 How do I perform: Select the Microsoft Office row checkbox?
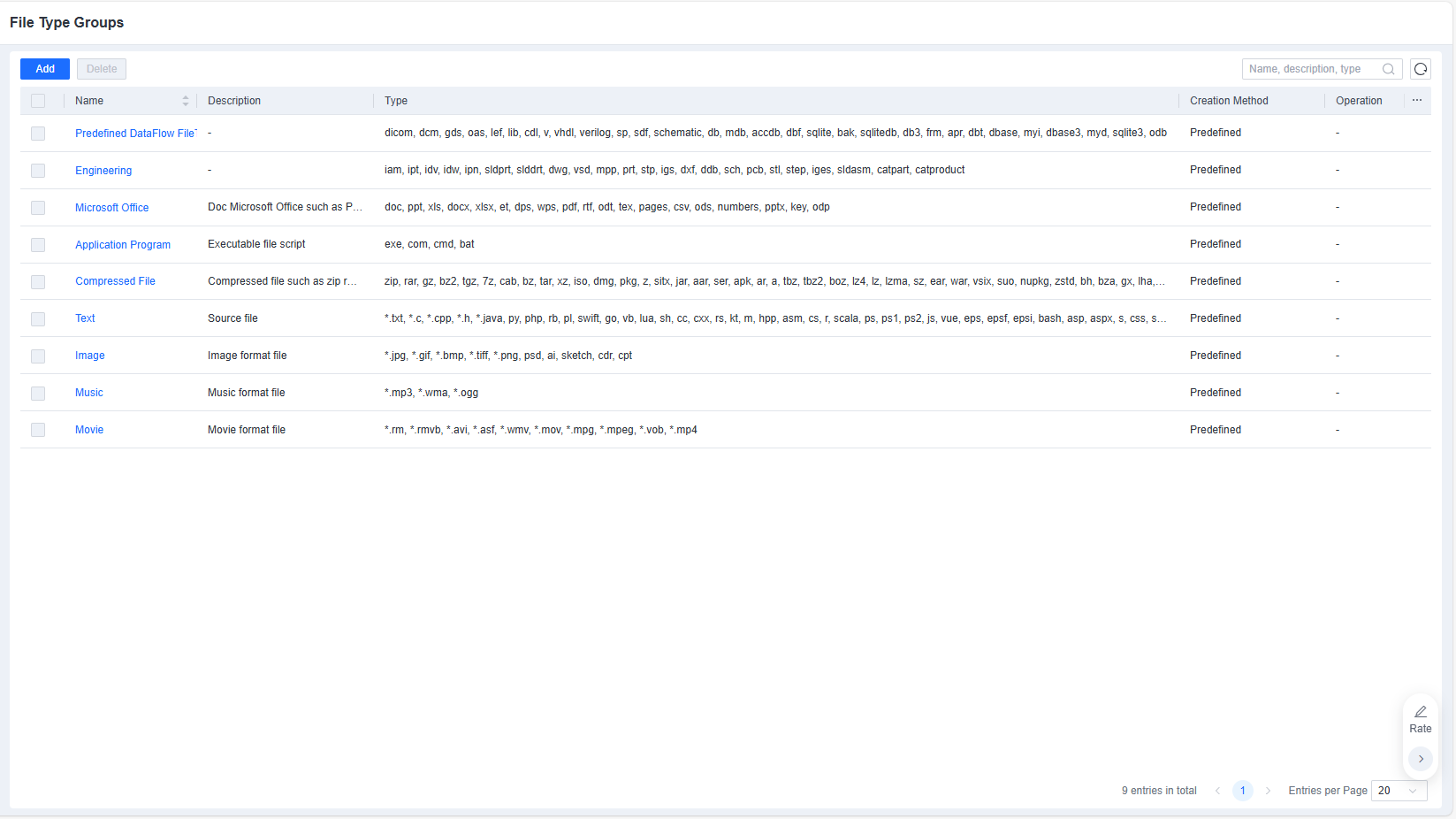tap(38, 208)
